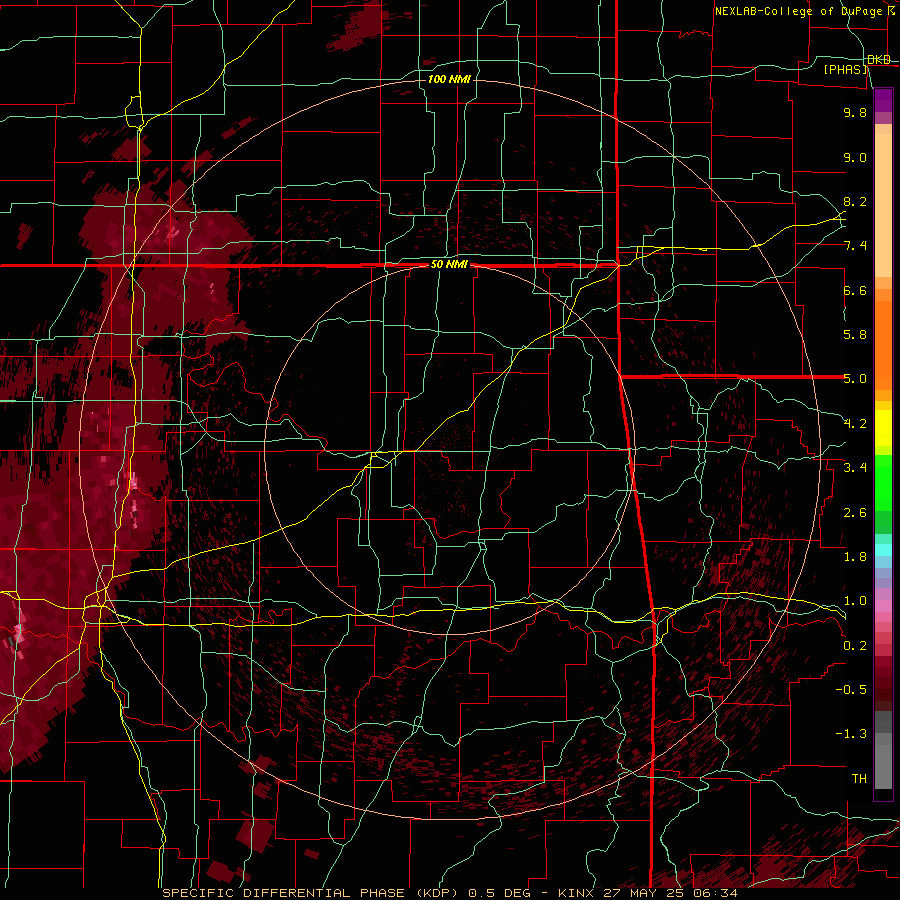Click the 5.8 value on the scale

click(x=855, y=335)
